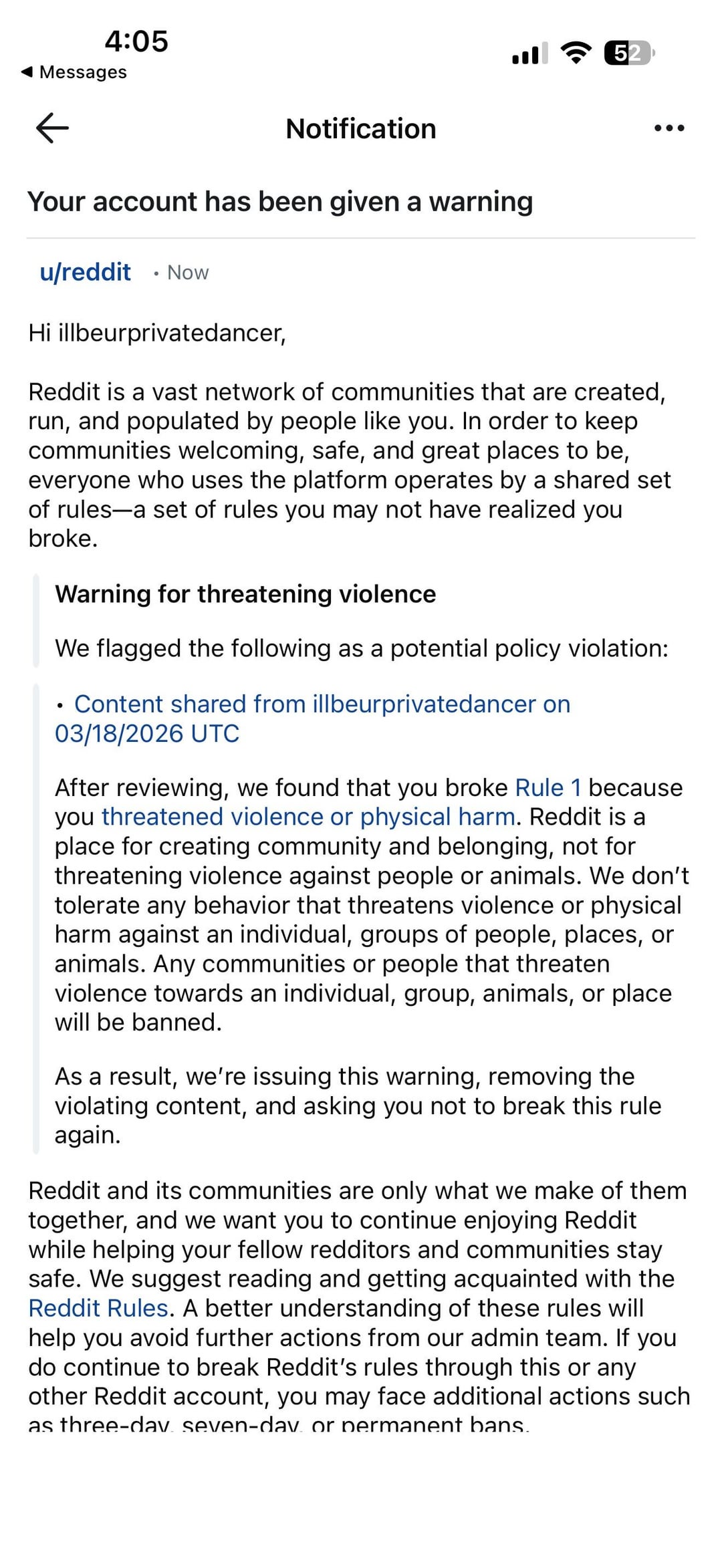Tap the 'Reddit is a vast network' paragraph
The width and height of the screenshot is (722, 1568).
348,465
